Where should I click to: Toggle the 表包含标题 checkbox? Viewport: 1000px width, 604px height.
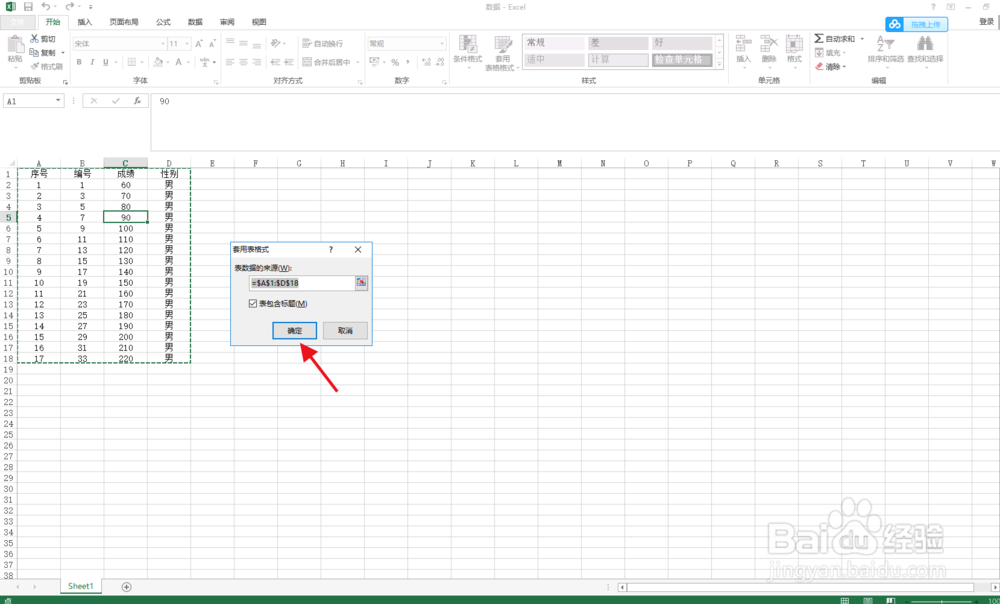[253, 304]
